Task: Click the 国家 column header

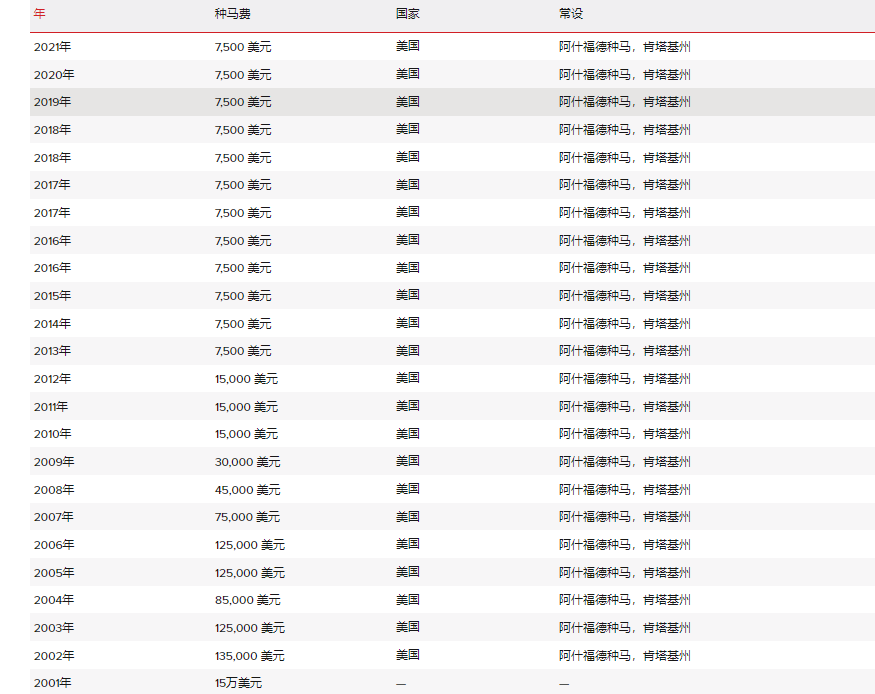Action: (x=407, y=15)
